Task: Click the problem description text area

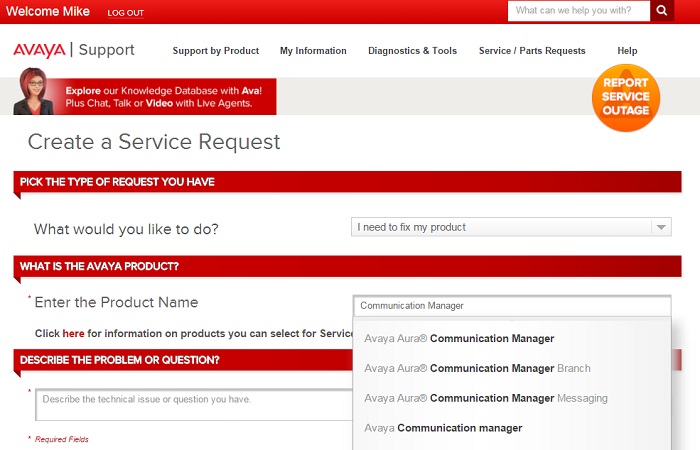Action: tap(194, 404)
